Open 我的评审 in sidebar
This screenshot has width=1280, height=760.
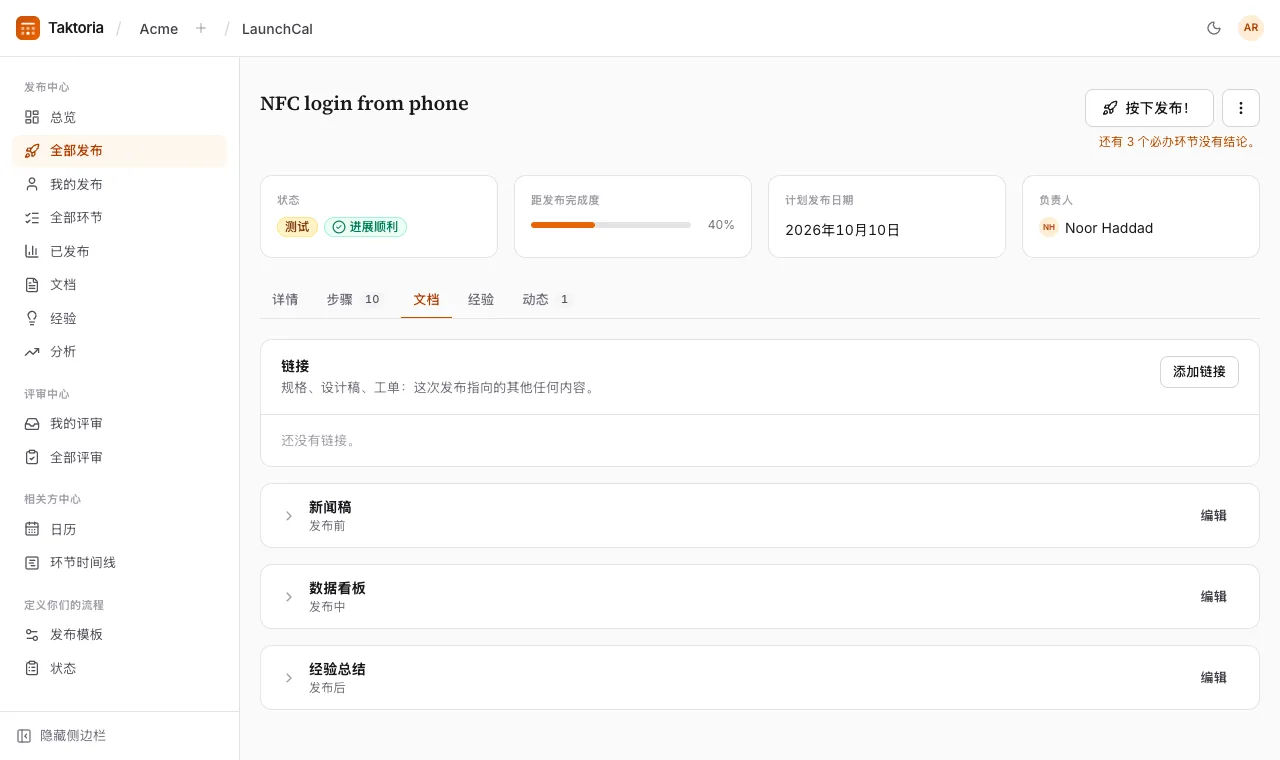click(x=119, y=423)
